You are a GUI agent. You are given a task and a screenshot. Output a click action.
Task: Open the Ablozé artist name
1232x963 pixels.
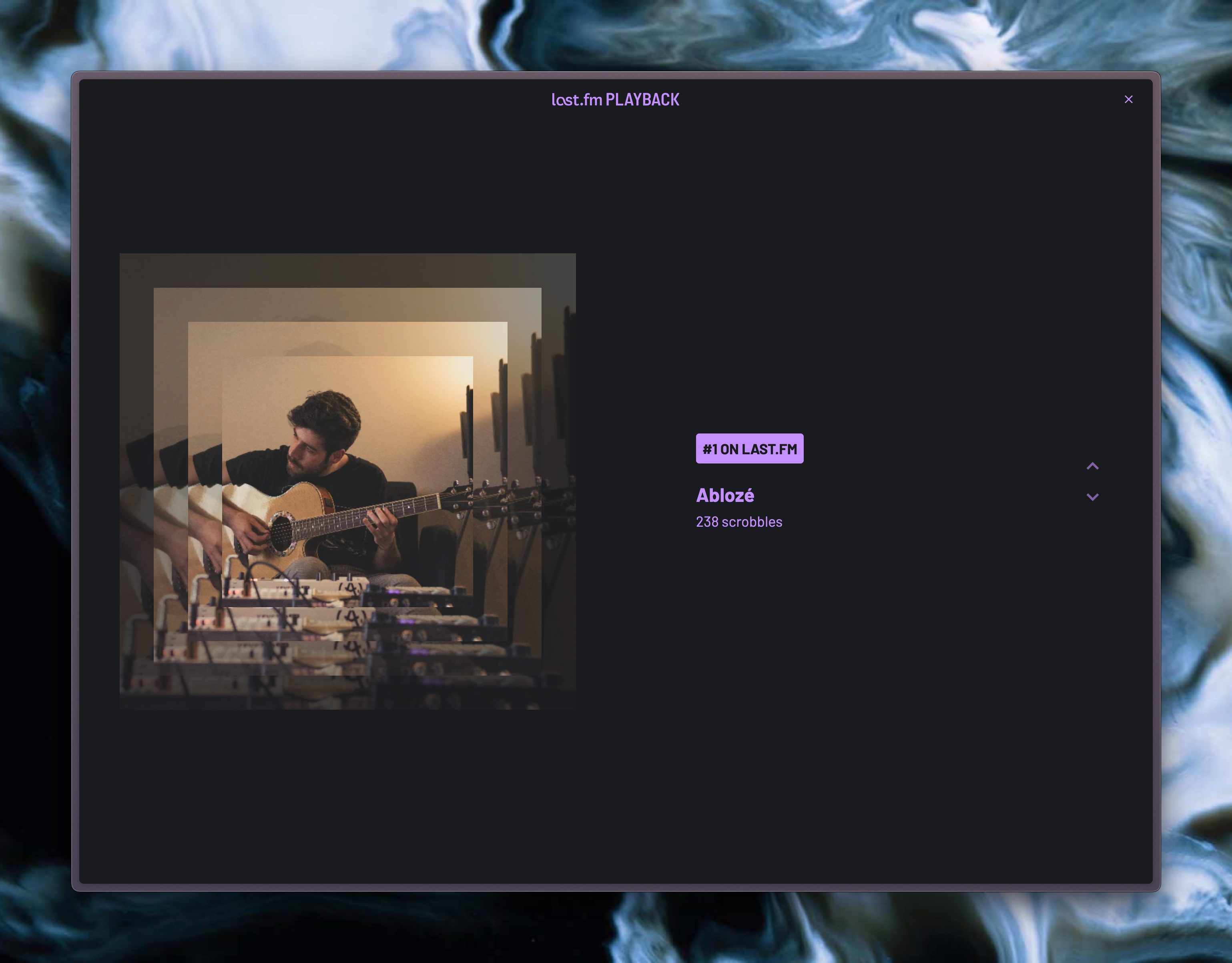[x=725, y=496]
